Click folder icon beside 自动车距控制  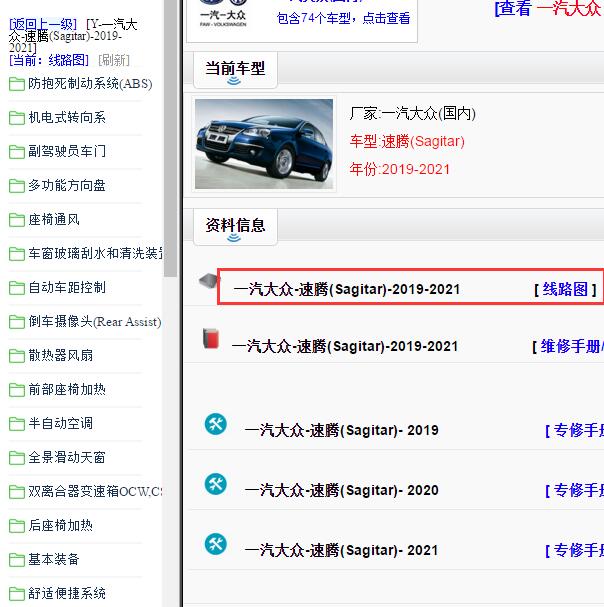(17, 288)
